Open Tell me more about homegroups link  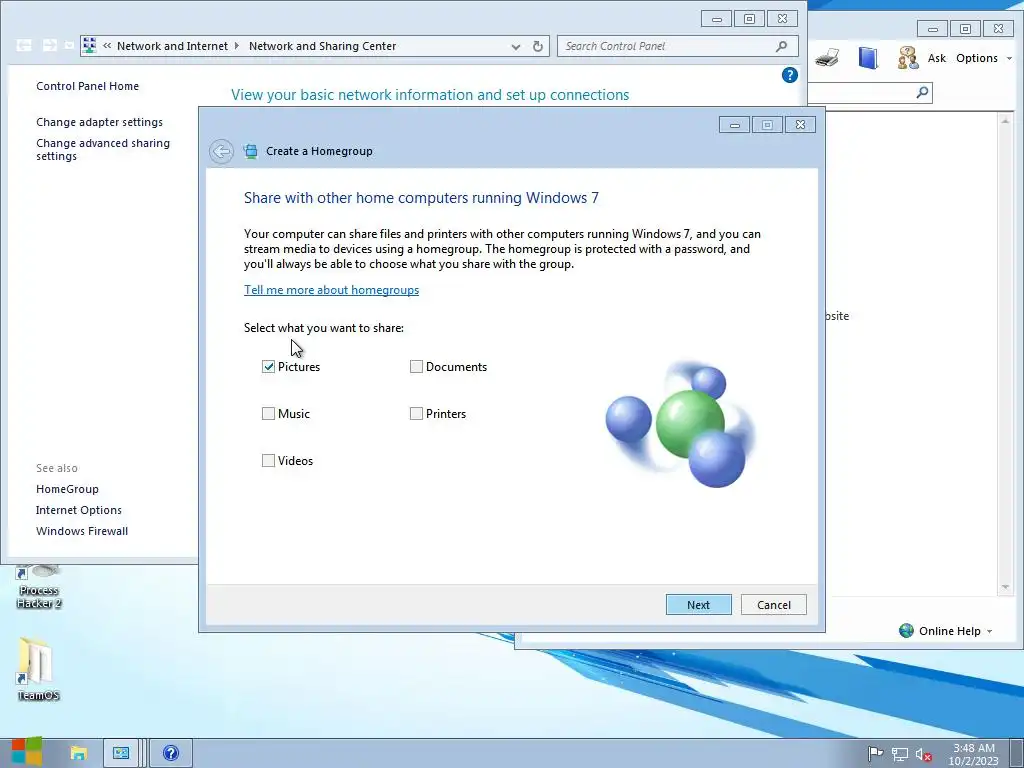pyautogui.click(x=331, y=289)
